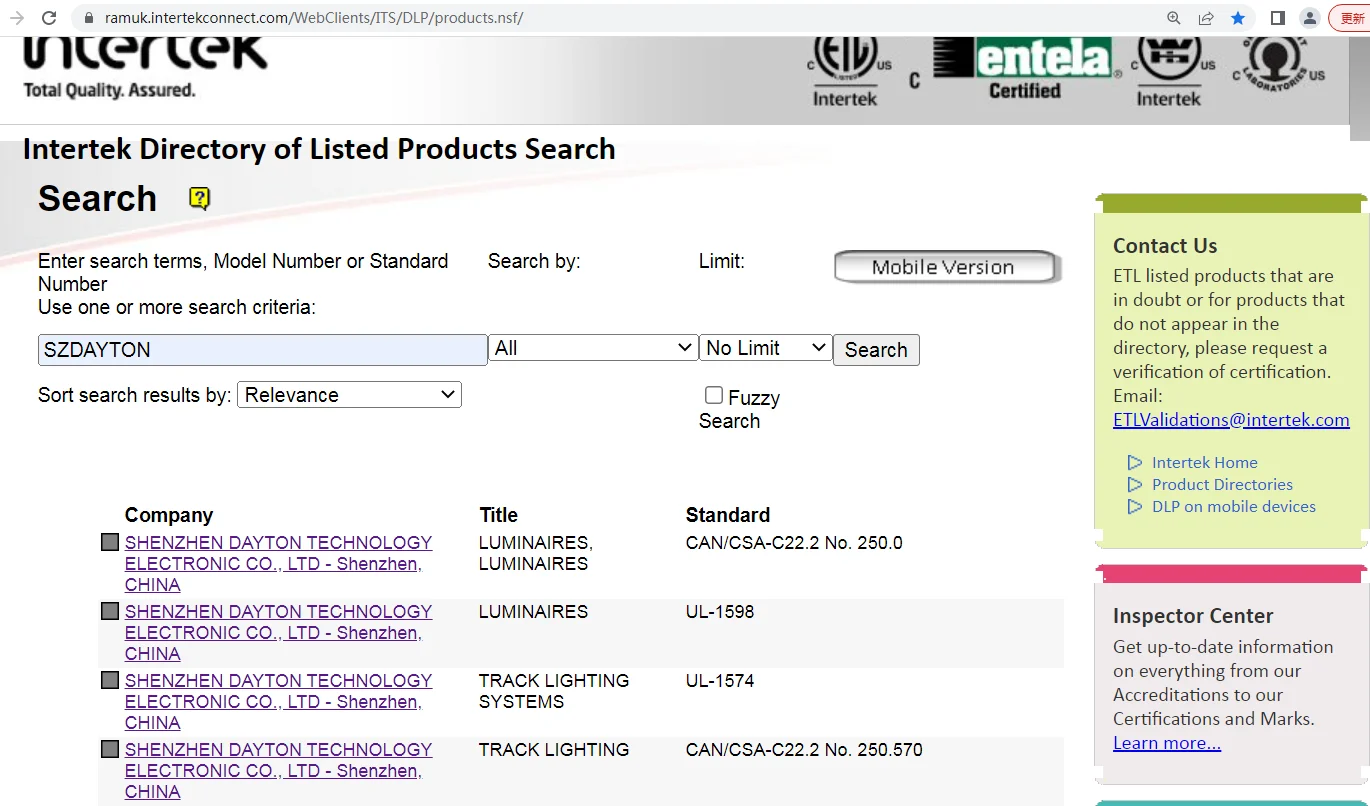The height and width of the screenshot is (806, 1370).
Task: Click the Company column header
Action: [169, 515]
